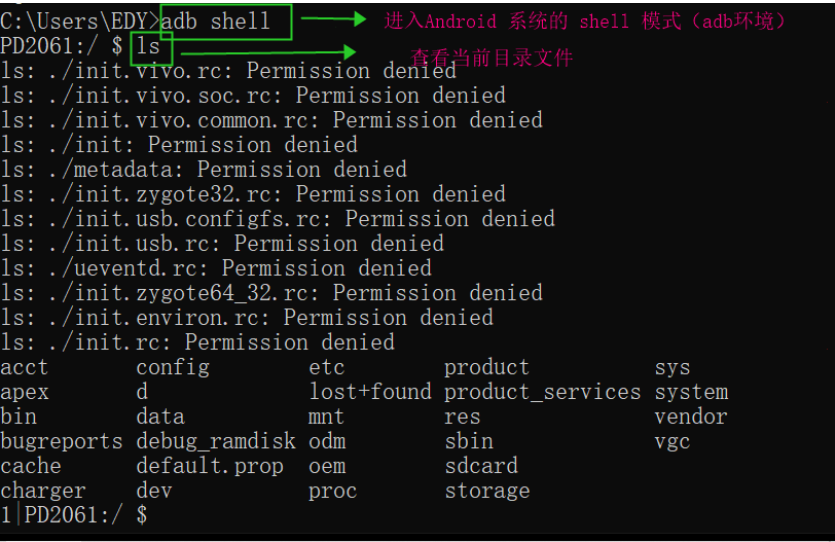This screenshot has width=835, height=542.
Task: Click the "system" directory name
Action: coord(691,392)
